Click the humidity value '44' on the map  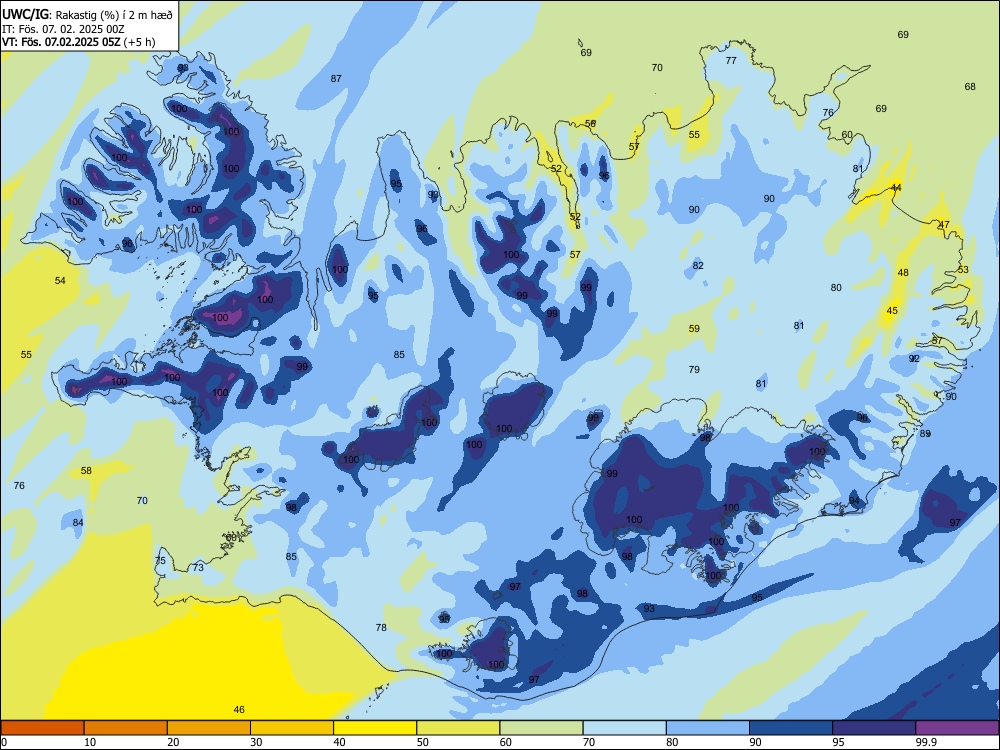pyautogui.click(x=896, y=188)
